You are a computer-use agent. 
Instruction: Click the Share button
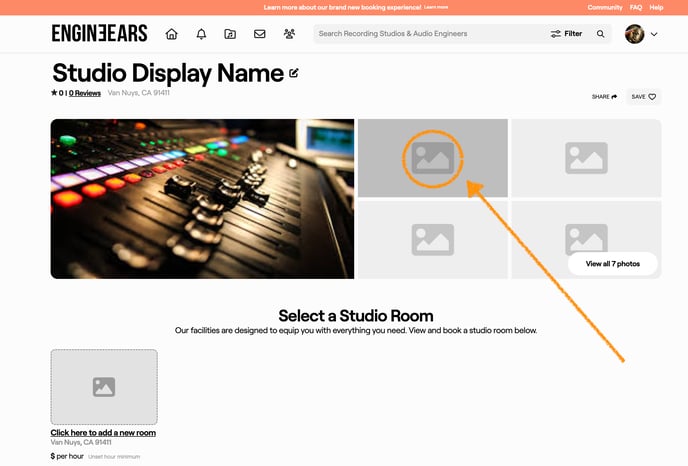click(x=604, y=97)
